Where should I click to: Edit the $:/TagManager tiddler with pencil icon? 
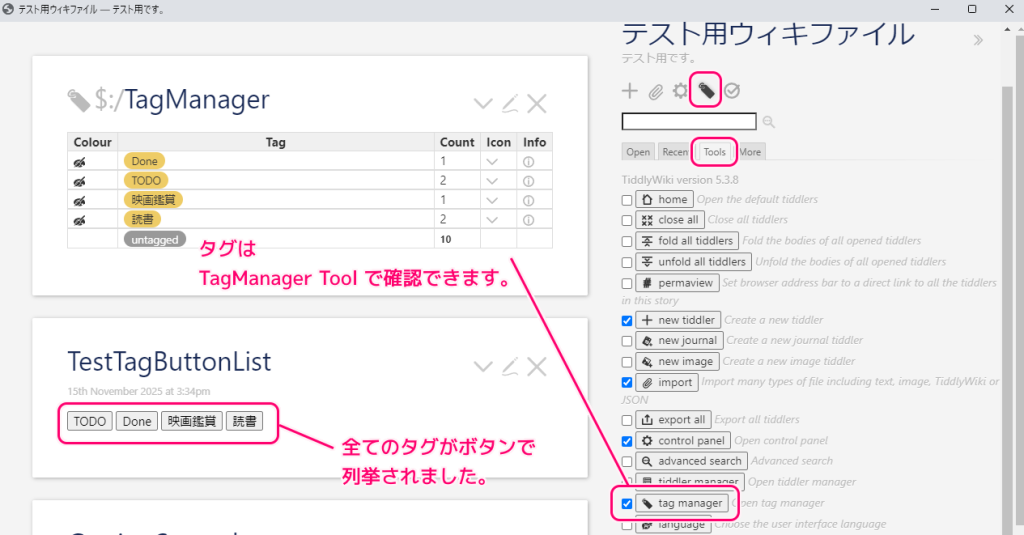510,103
